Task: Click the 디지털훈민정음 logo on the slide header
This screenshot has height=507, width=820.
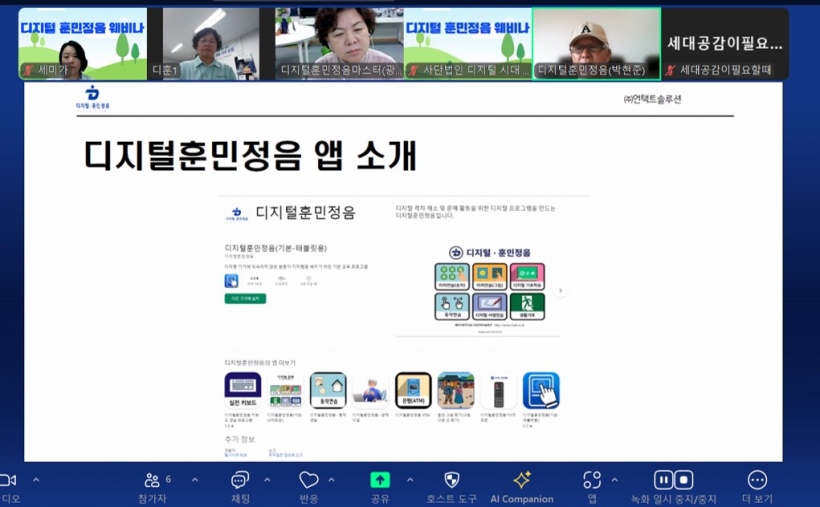Action: click(x=93, y=98)
